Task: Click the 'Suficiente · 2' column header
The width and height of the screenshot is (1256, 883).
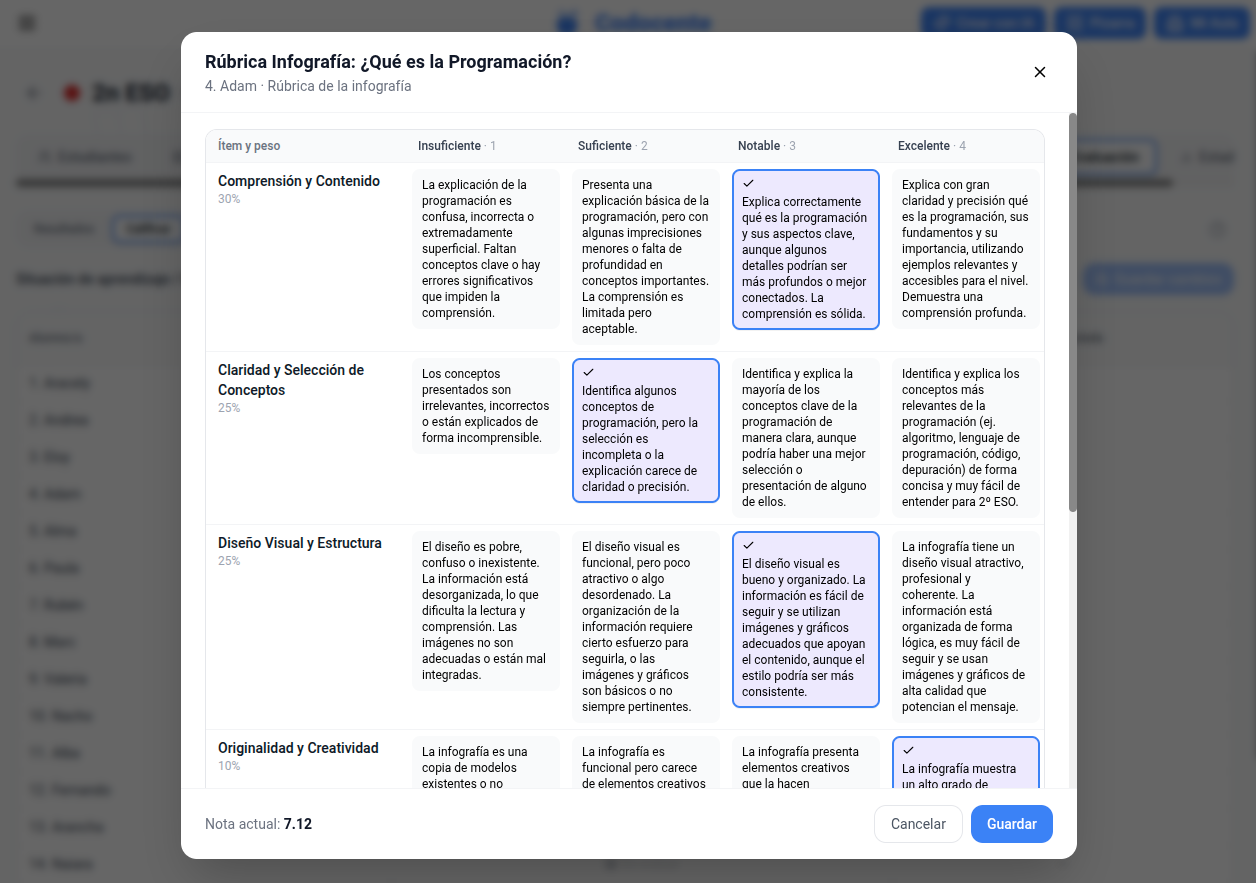Action: tap(613, 146)
